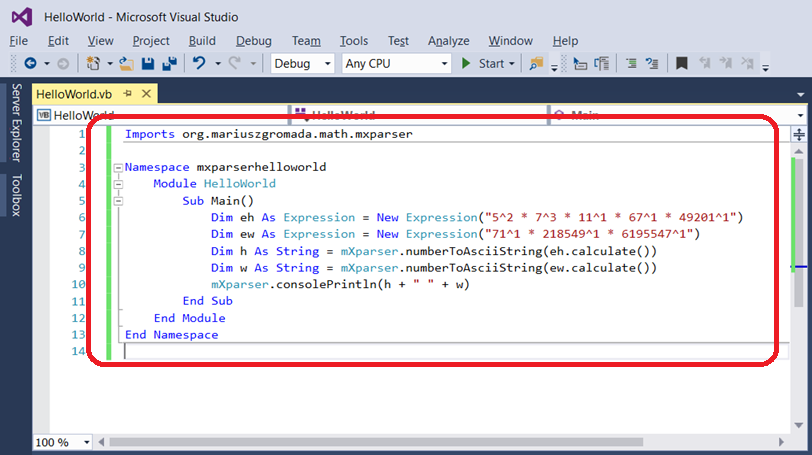The height and width of the screenshot is (455, 812).
Task: Click the New Project toolbar icon
Action: (93, 64)
